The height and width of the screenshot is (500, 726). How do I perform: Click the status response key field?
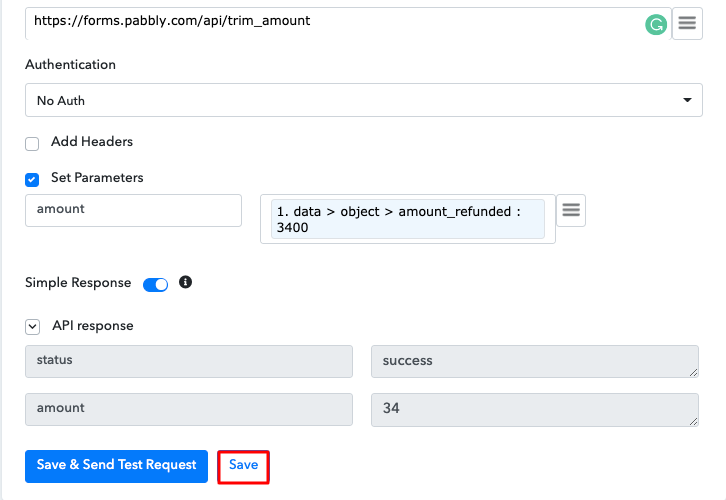189,361
